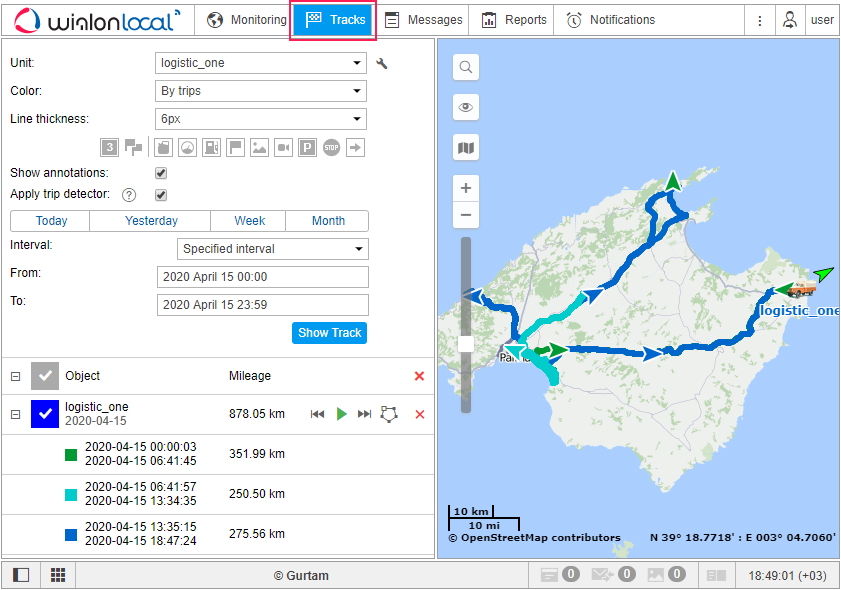This screenshot has height=590, width=841.
Task: Open the Unit dropdown logistic_one
Action: point(261,63)
